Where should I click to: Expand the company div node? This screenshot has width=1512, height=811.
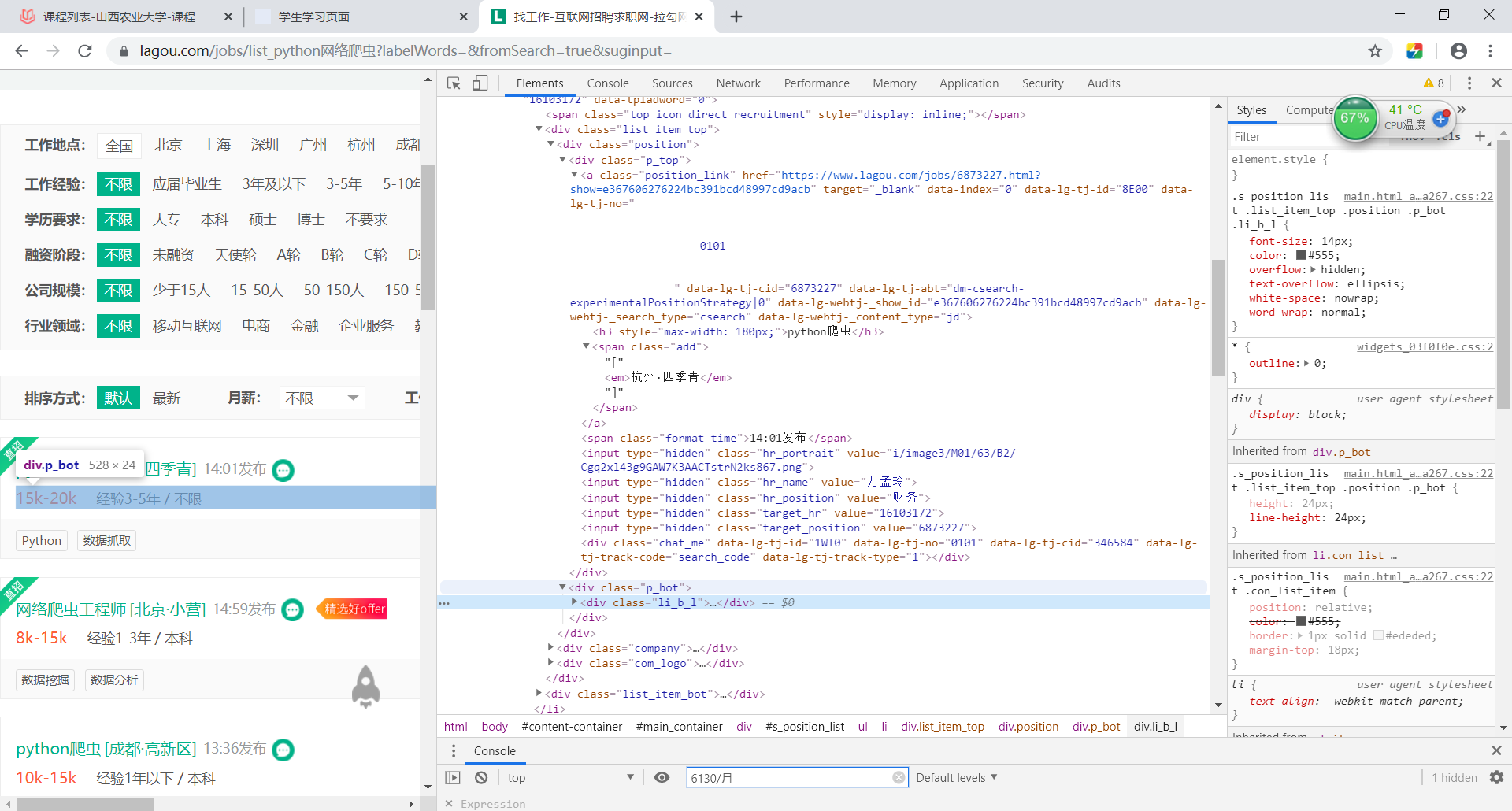(550, 648)
